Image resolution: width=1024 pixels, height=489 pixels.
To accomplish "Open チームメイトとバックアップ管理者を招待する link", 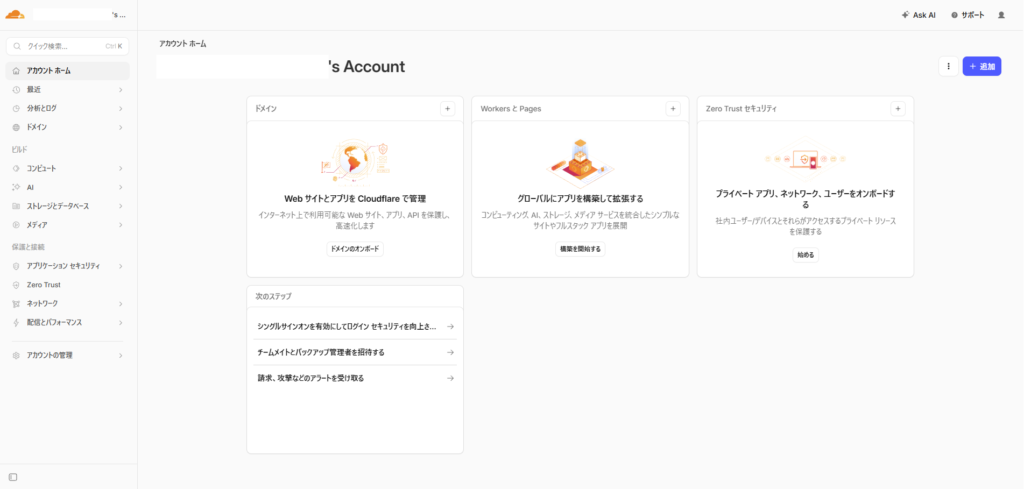I will (x=354, y=352).
